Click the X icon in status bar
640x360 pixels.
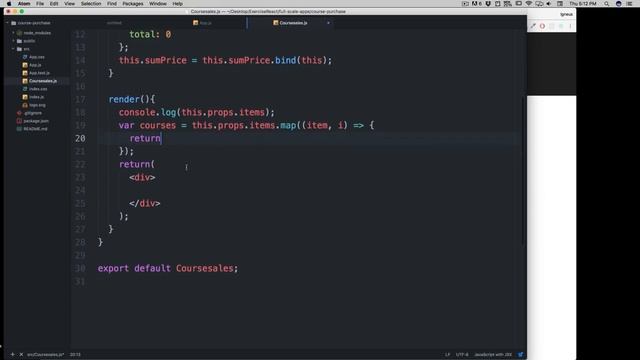click(21, 354)
